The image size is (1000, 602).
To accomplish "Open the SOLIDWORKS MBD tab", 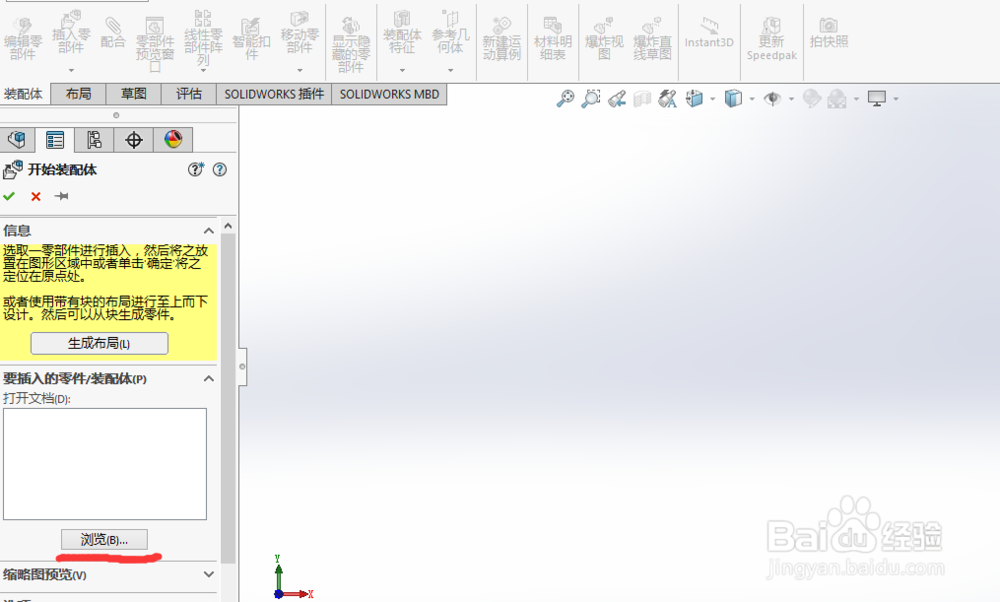I will click(x=389, y=93).
